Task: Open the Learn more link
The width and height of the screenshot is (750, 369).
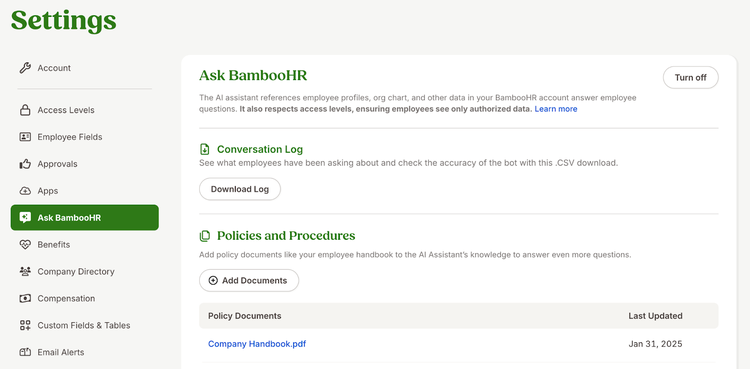Action: pos(556,109)
